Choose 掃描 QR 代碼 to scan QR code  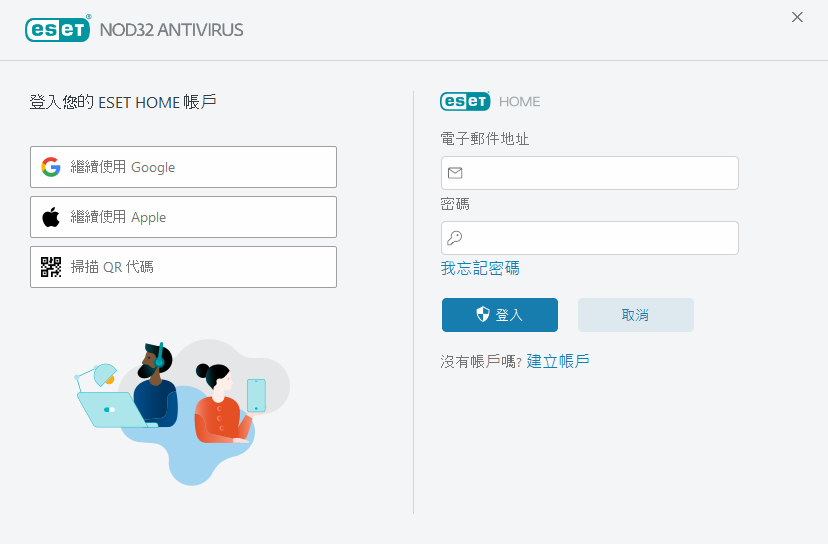coord(183,267)
